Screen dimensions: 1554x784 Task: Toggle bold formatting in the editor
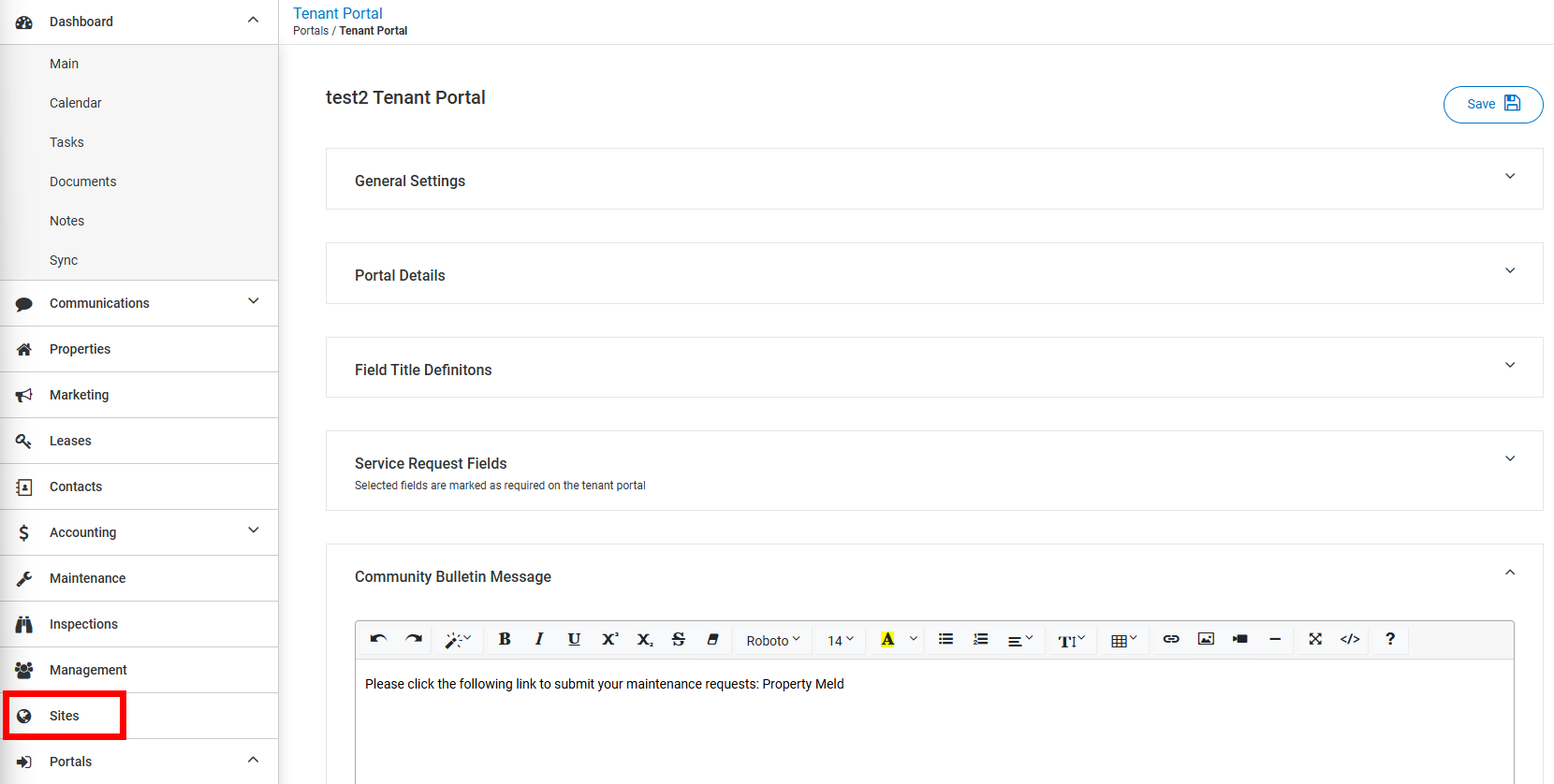tap(505, 639)
